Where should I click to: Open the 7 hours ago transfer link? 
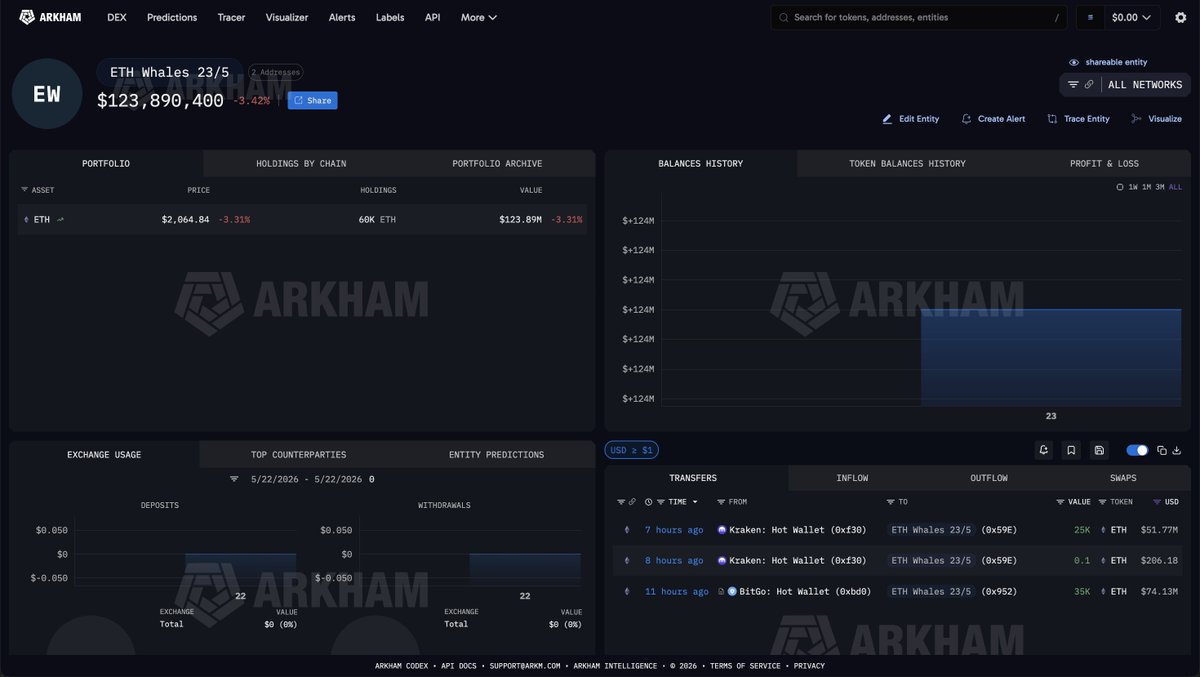tap(674, 530)
